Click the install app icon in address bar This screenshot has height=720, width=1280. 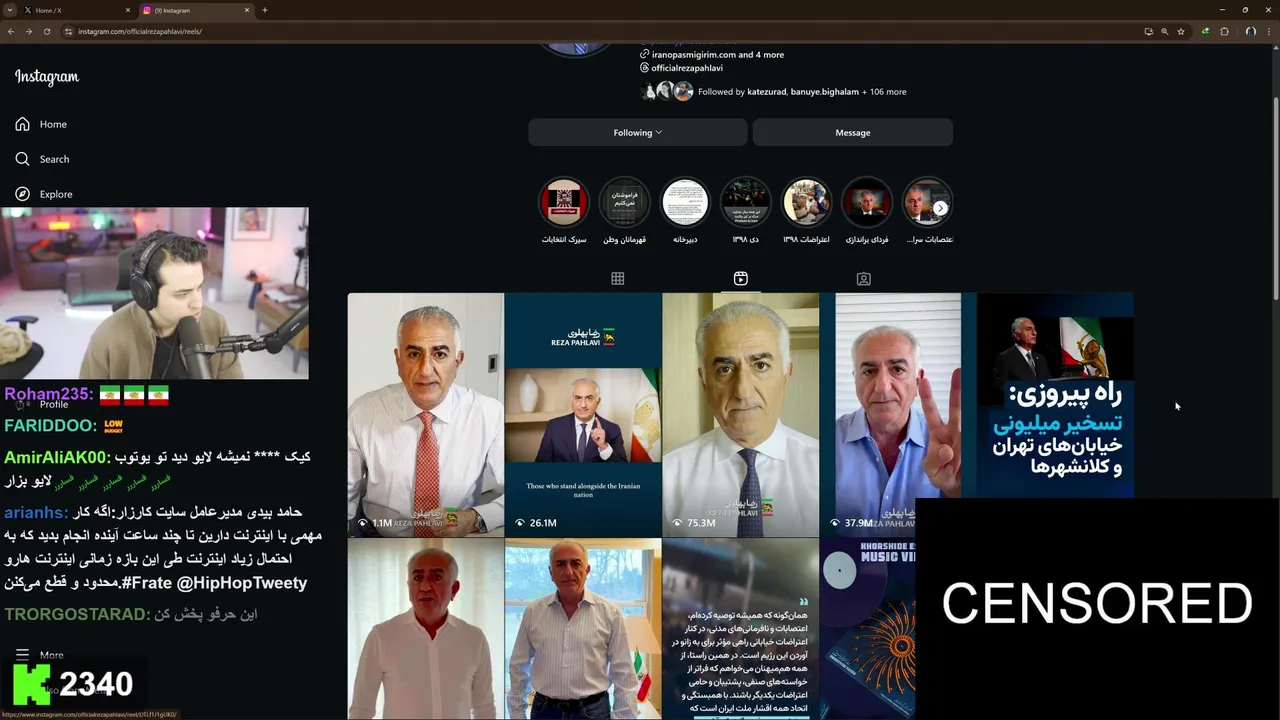pos(1148,31)
